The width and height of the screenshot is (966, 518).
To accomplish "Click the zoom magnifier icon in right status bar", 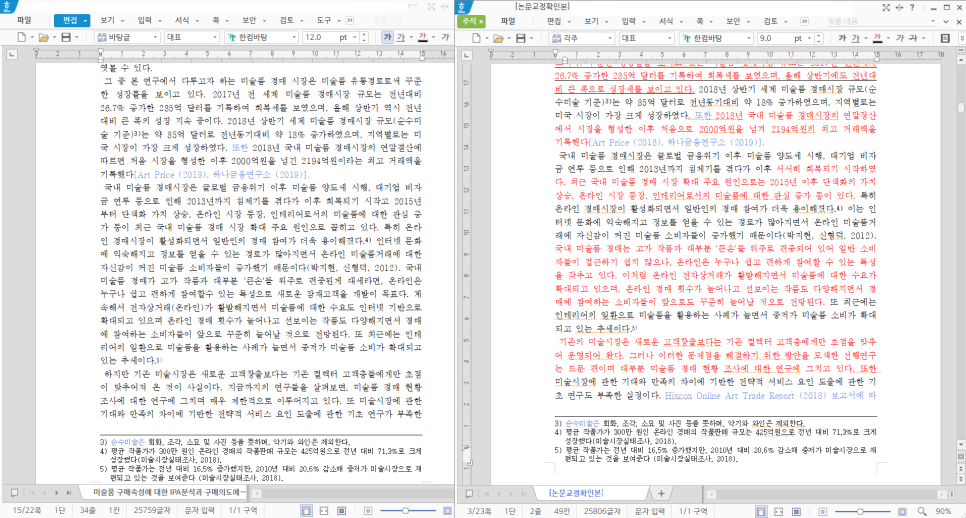I will [922, 511].
